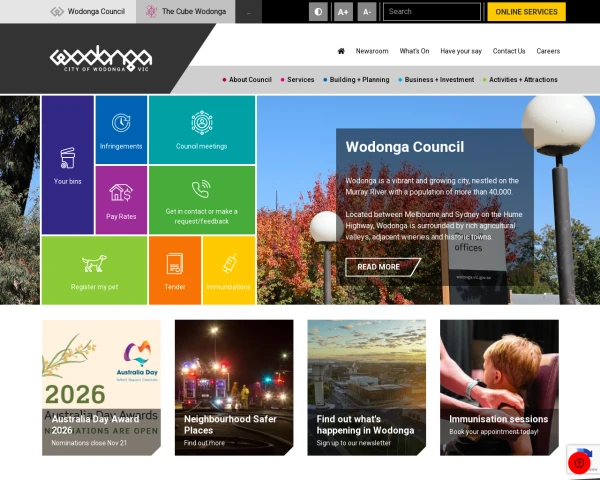Select the Pay Rates house icon tile
Image resolution: width=600 pixels, height=480 pixels.
[121, 200]
